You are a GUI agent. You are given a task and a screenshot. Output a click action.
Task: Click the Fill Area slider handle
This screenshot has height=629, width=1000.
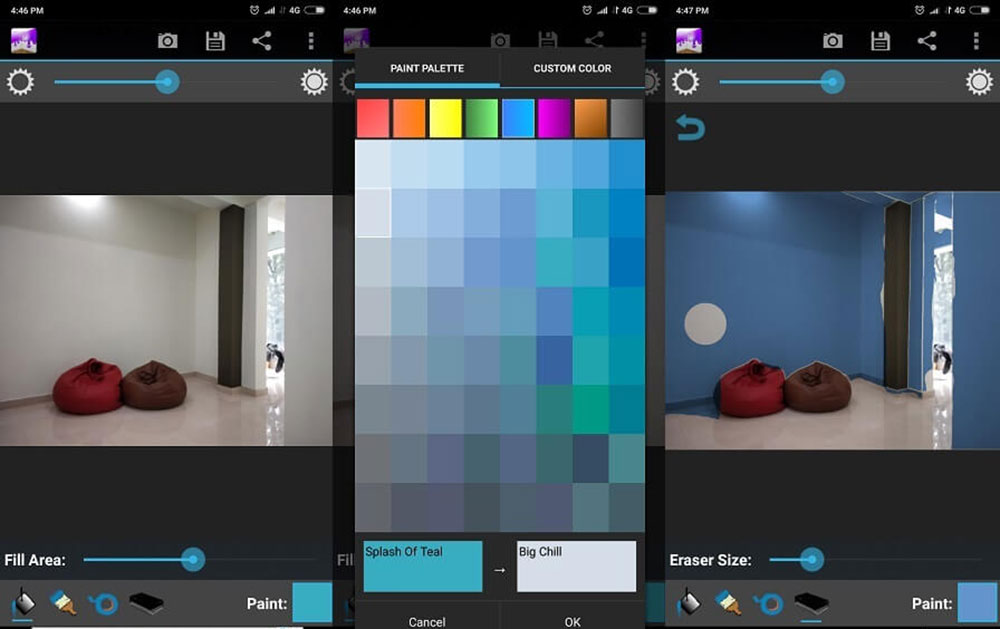193,559
